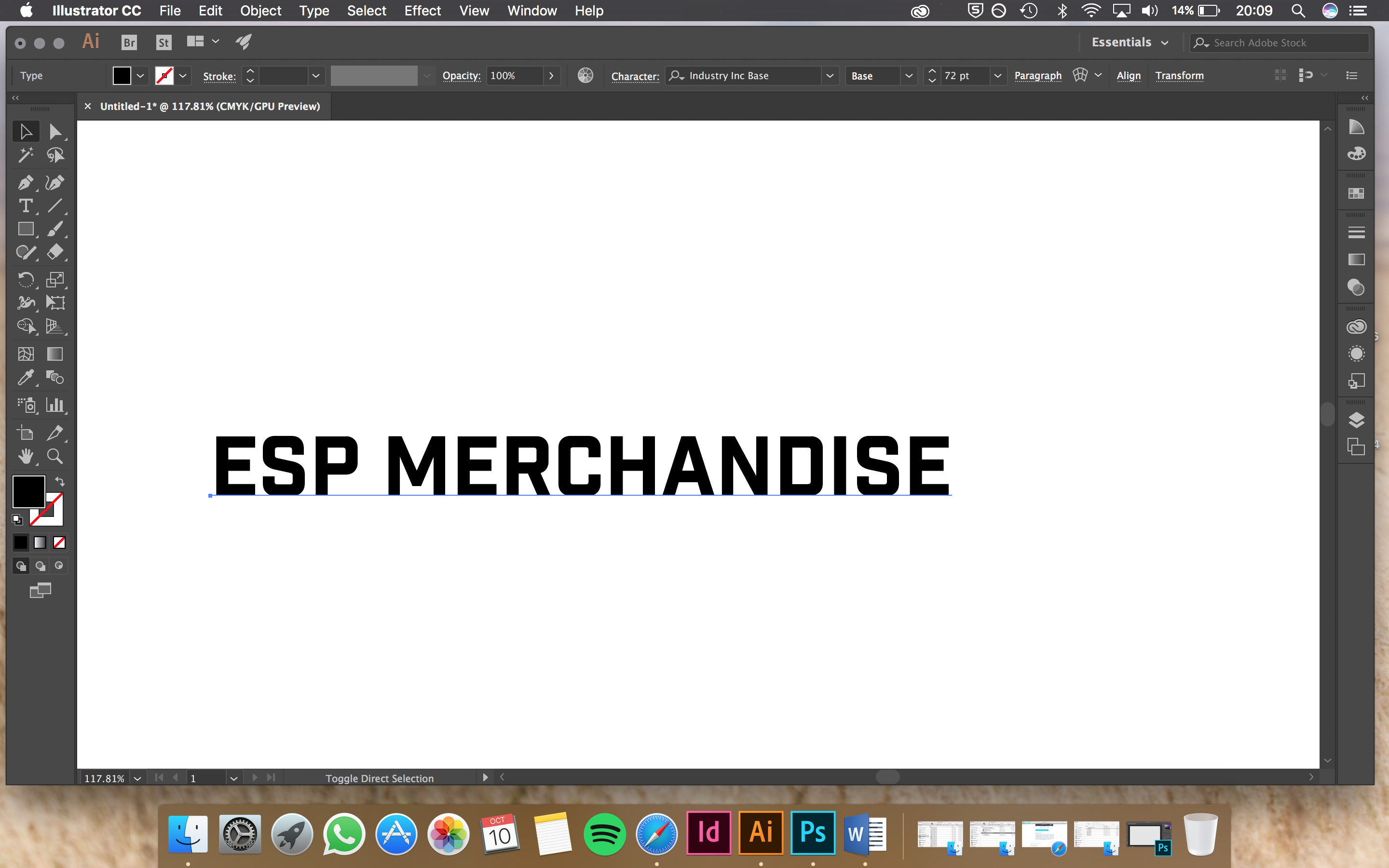Open the 72 pt font size dropdown
1389x868 pixels.
click(997, 75)
